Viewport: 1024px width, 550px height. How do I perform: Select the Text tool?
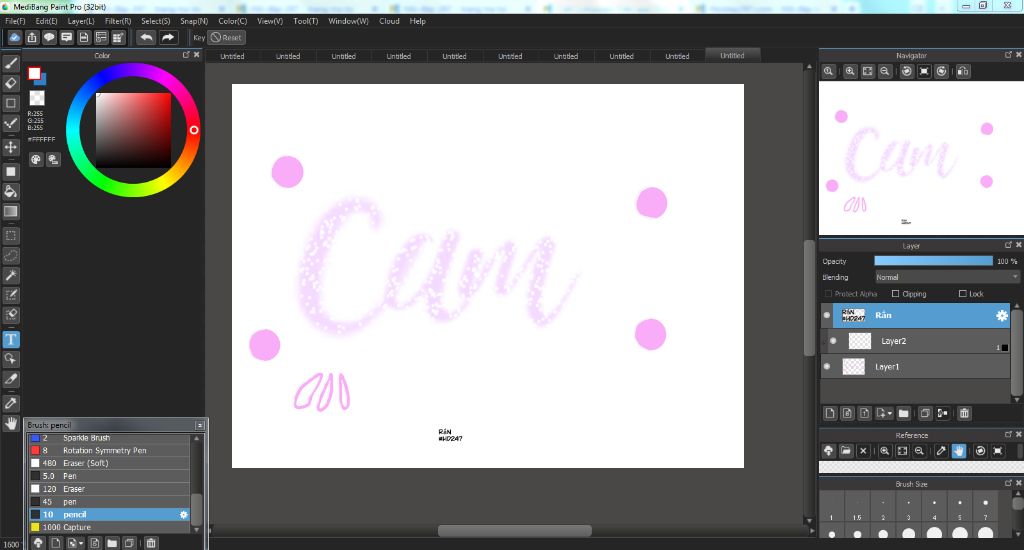pos(11,339)
